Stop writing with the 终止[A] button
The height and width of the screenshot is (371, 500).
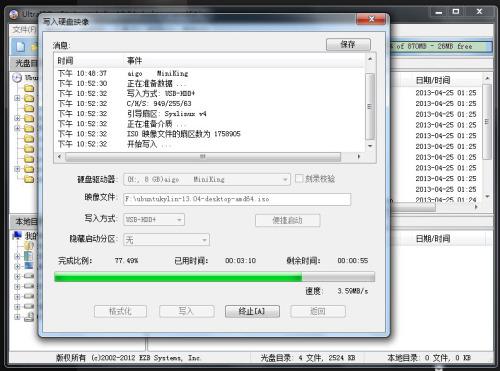pos(252,311)
